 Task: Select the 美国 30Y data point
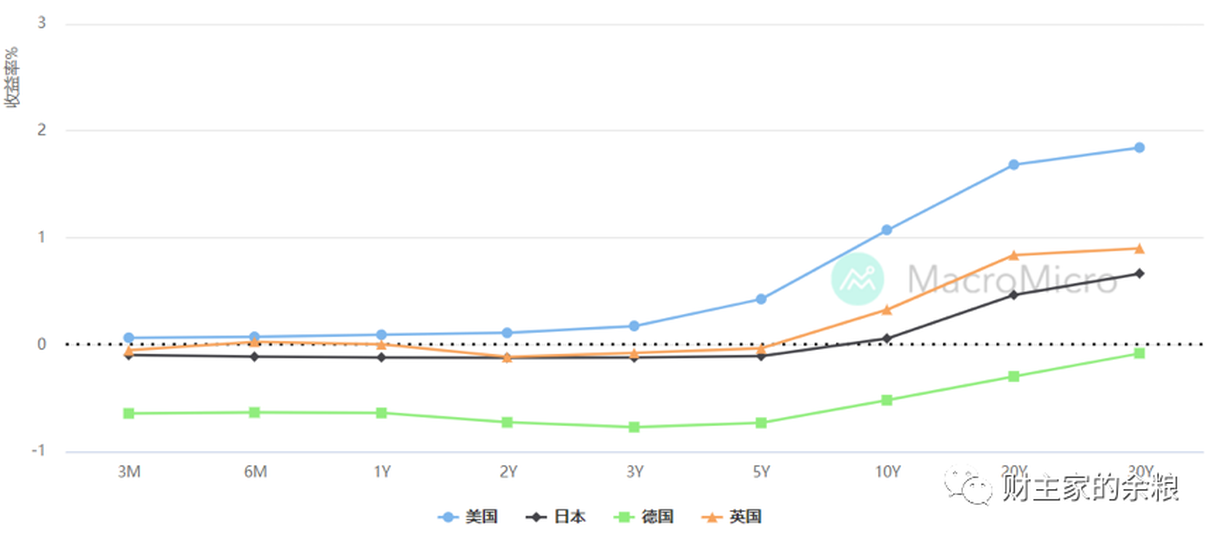(1139, 148)
